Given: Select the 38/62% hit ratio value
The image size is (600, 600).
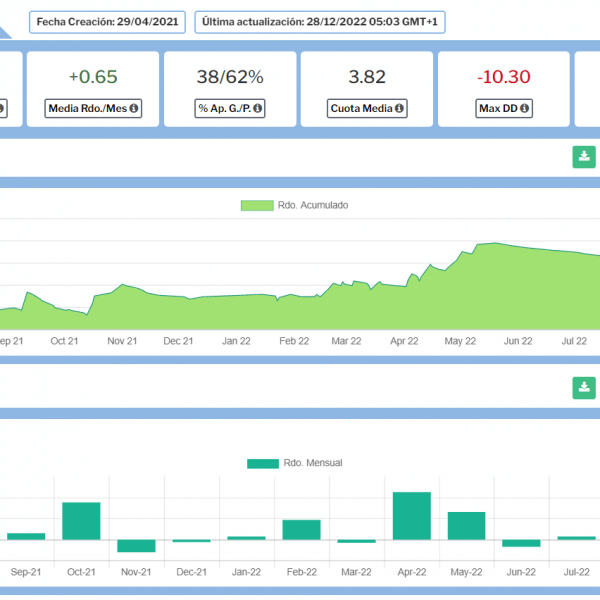Looking at the screenshot, I should pos(230,77).
